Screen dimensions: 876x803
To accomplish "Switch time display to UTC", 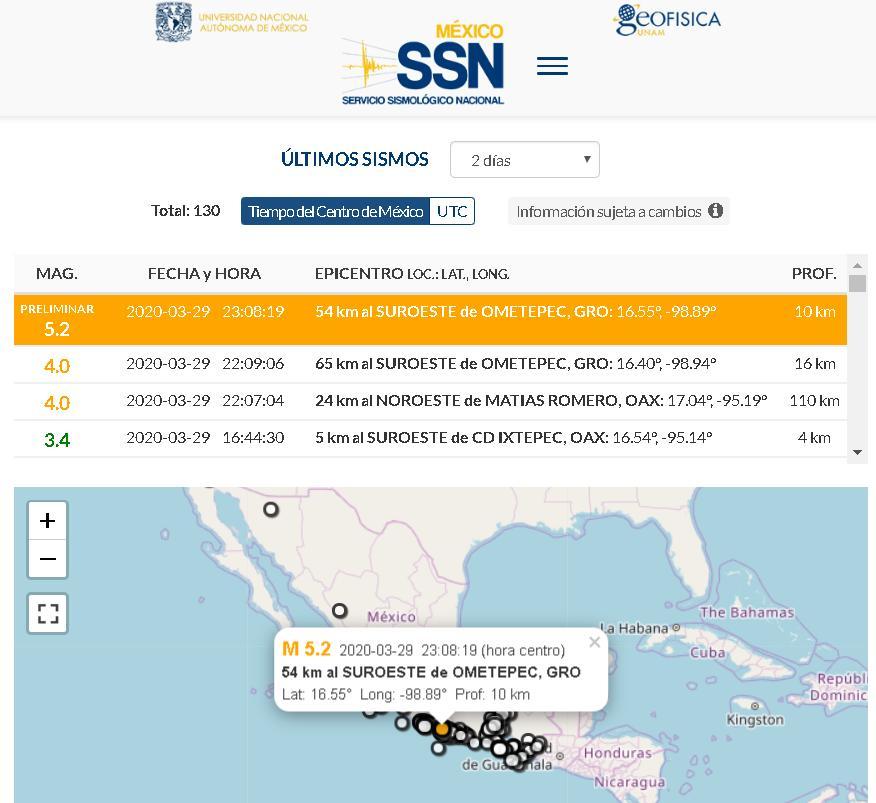I will point(452,211).
